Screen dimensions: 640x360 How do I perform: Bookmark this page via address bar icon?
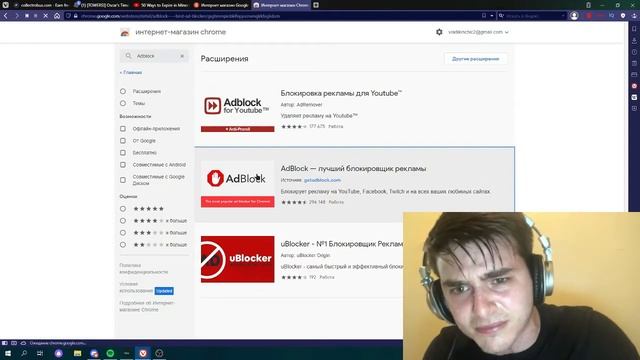[484, 16]
